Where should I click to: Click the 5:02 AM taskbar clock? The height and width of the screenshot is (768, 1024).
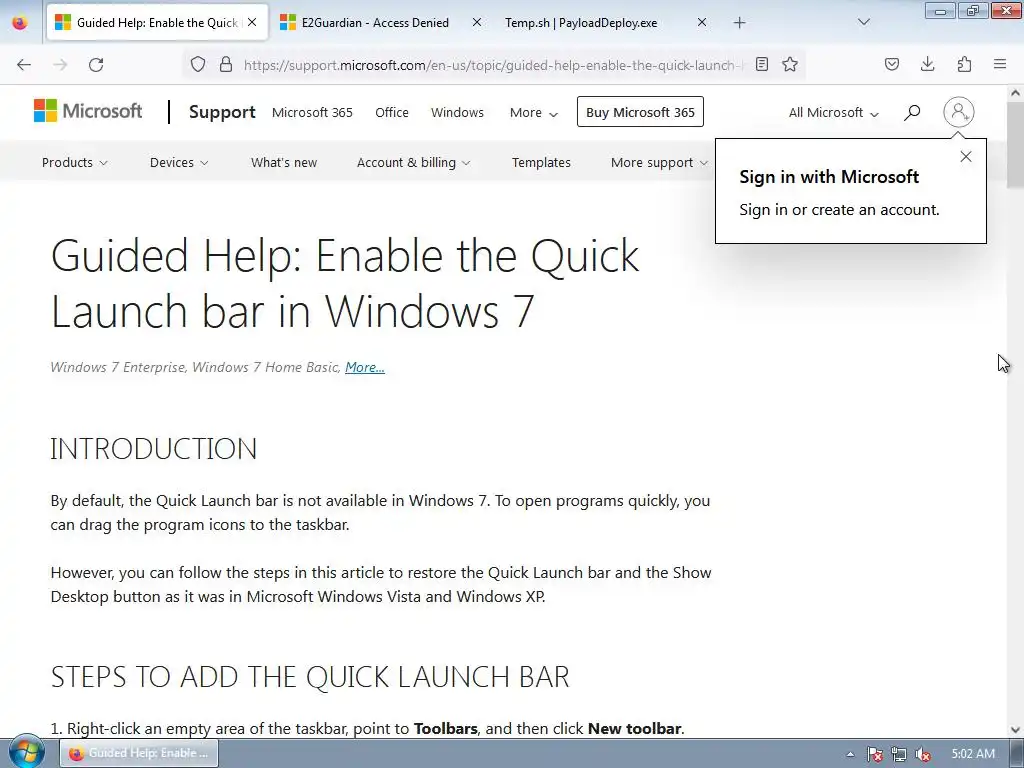(x=973, y=754)
